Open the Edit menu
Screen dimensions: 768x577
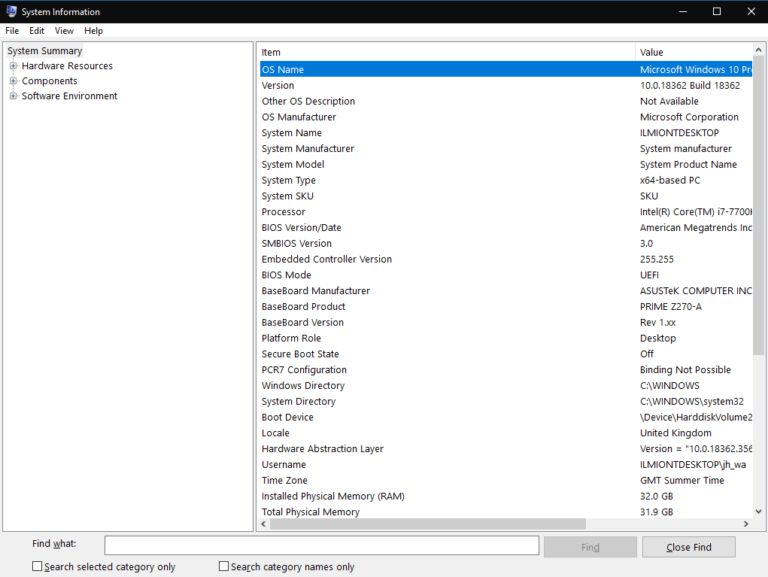[x=36, y=31]
